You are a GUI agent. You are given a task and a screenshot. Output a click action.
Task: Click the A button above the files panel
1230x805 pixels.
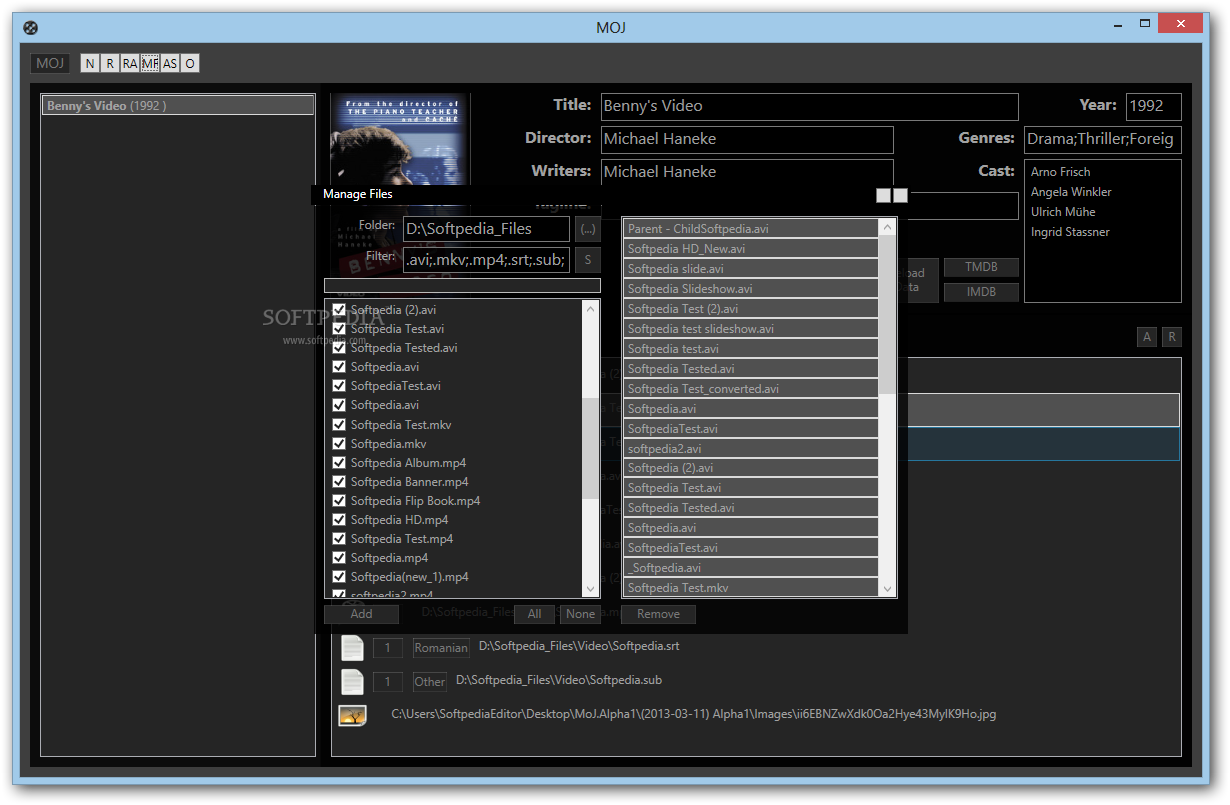[1147, 337]
